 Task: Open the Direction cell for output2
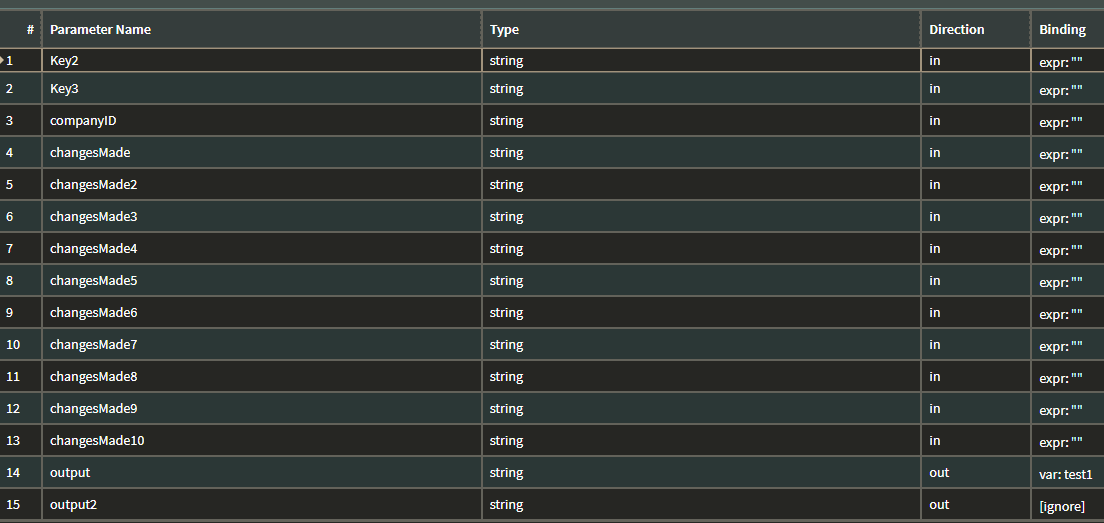point(976,505)
